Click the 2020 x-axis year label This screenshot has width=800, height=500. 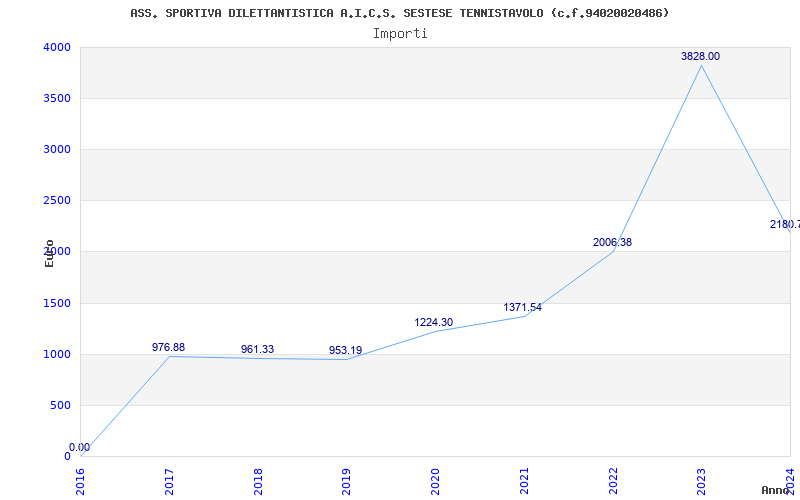(435, 482)
